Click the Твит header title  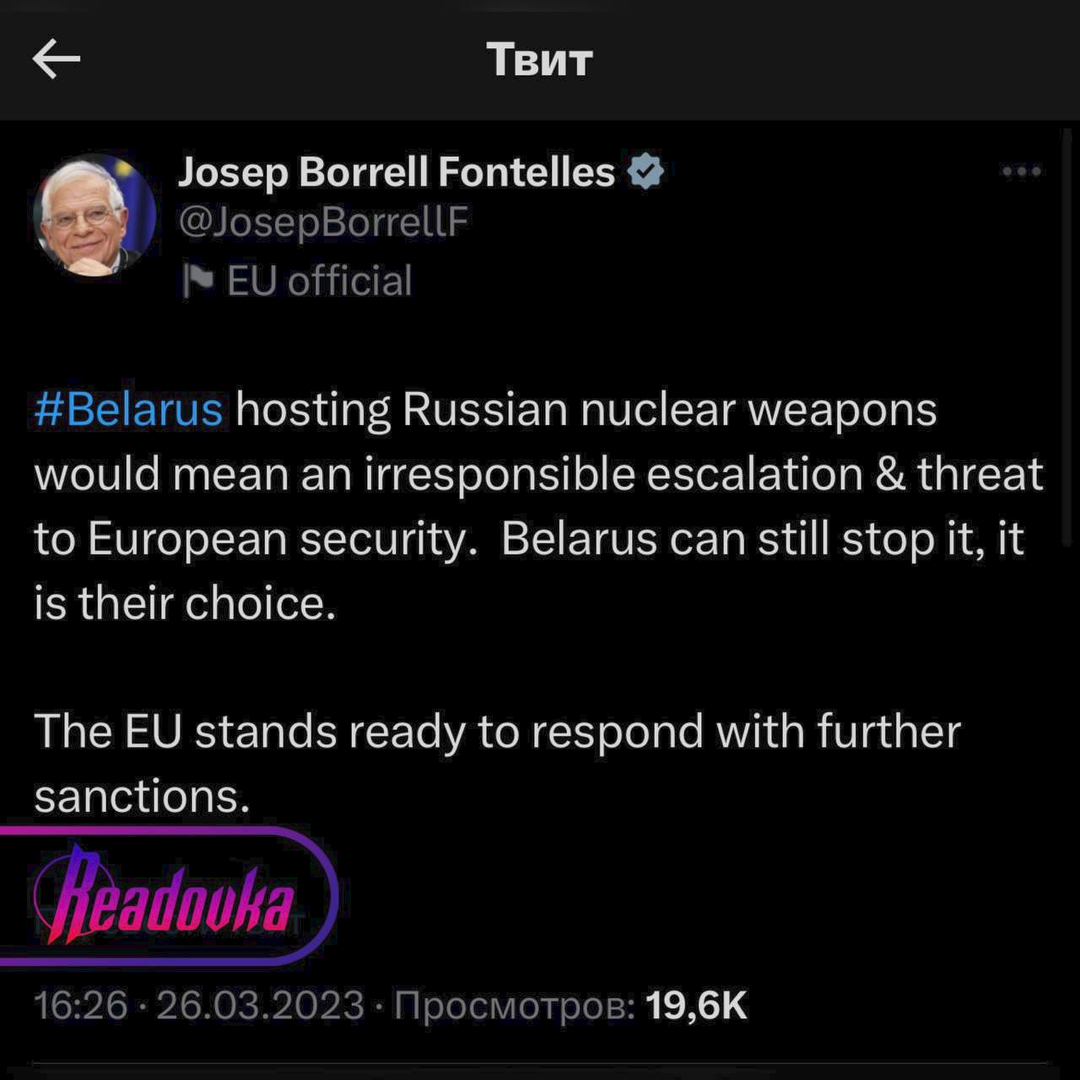(x=539, y=60)
